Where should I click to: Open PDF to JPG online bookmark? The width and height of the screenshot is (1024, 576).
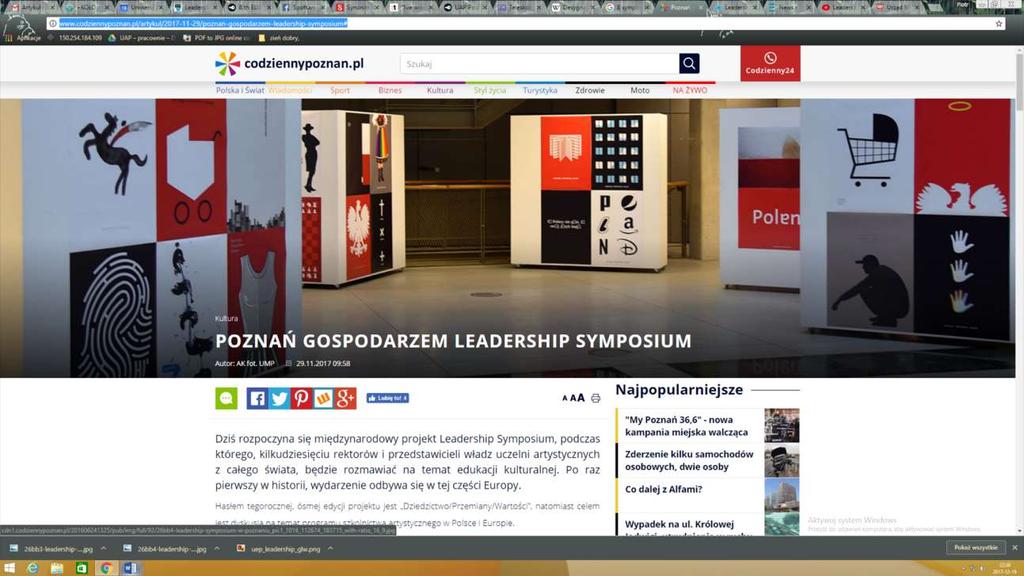(217, 38)
